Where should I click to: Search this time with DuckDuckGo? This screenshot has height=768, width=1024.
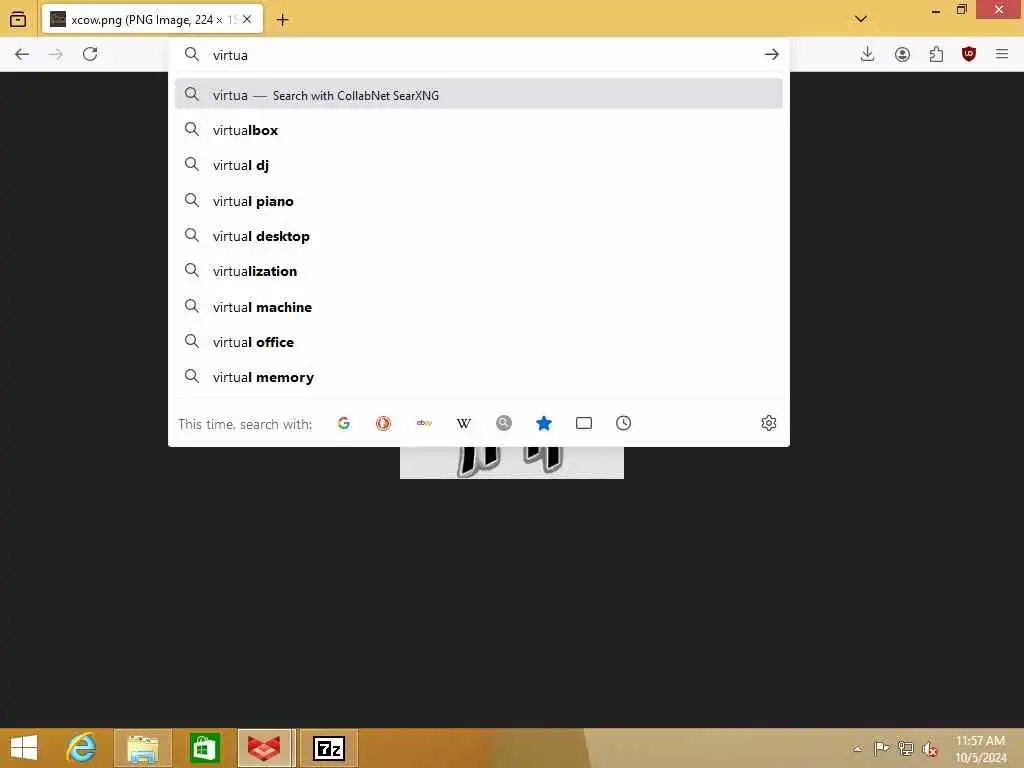tap(383, 423)
